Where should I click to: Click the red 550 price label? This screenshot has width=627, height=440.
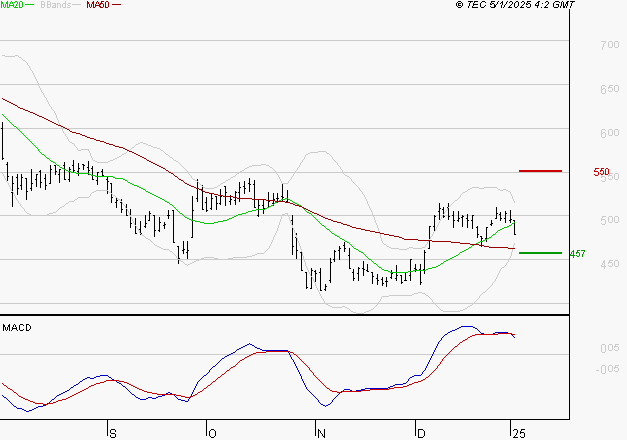[601, 173]
